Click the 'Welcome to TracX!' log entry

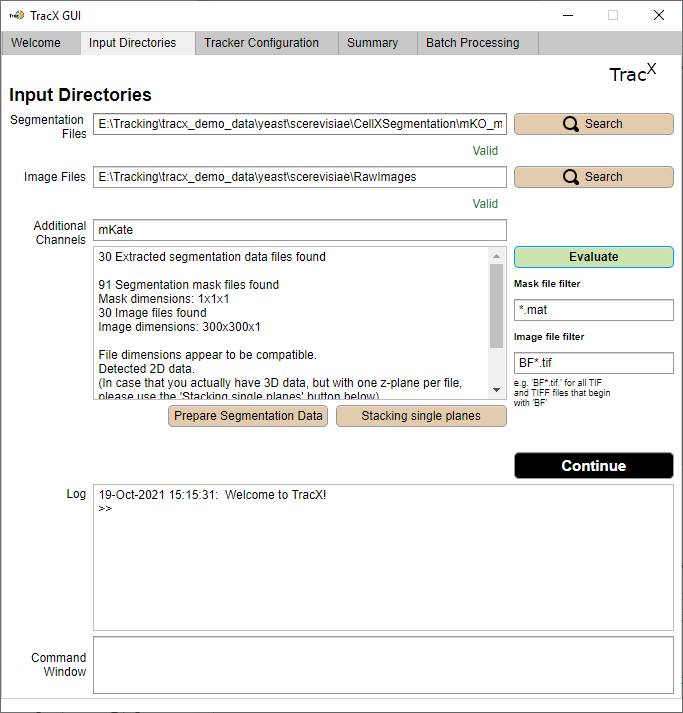[x=276, y=495]
